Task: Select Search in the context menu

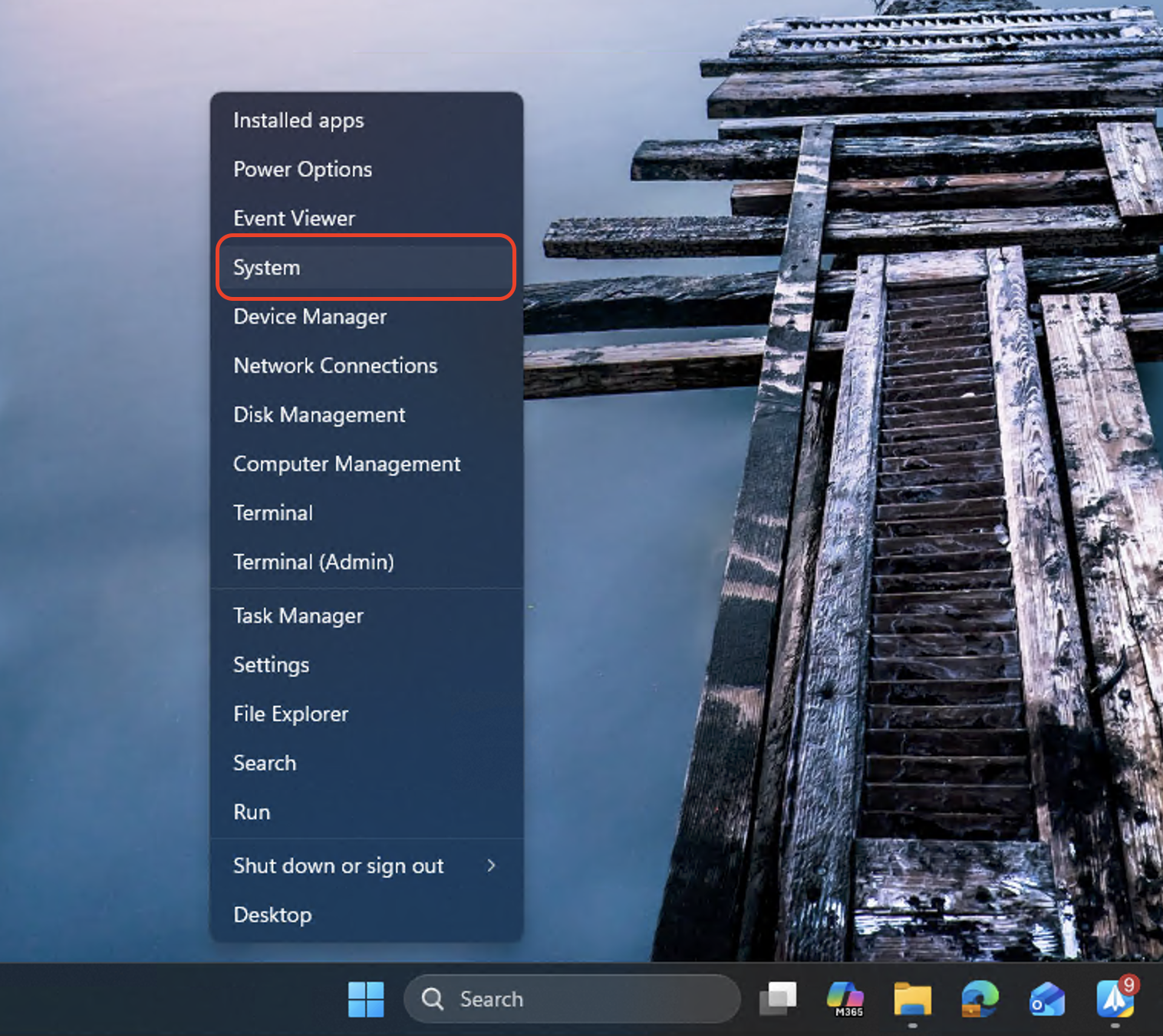Action: point(367,764)
